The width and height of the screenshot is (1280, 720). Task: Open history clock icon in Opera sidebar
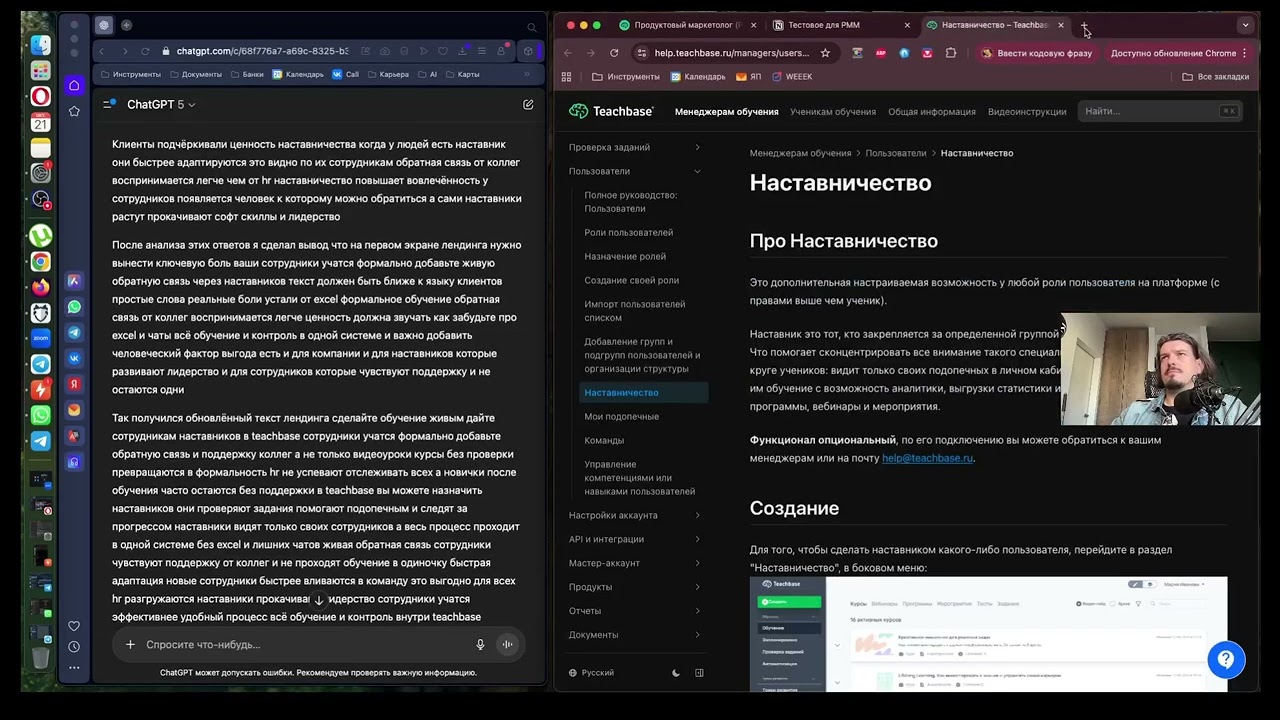74,647
